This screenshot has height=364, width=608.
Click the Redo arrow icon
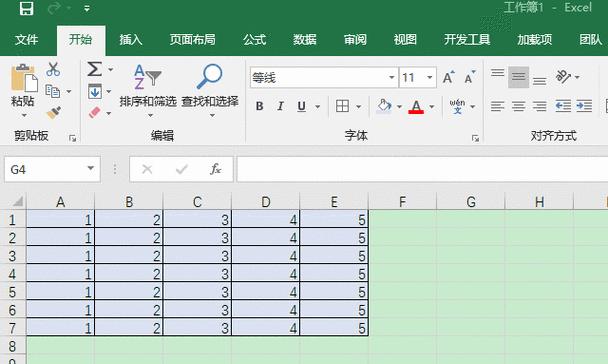tap(54, 9)
